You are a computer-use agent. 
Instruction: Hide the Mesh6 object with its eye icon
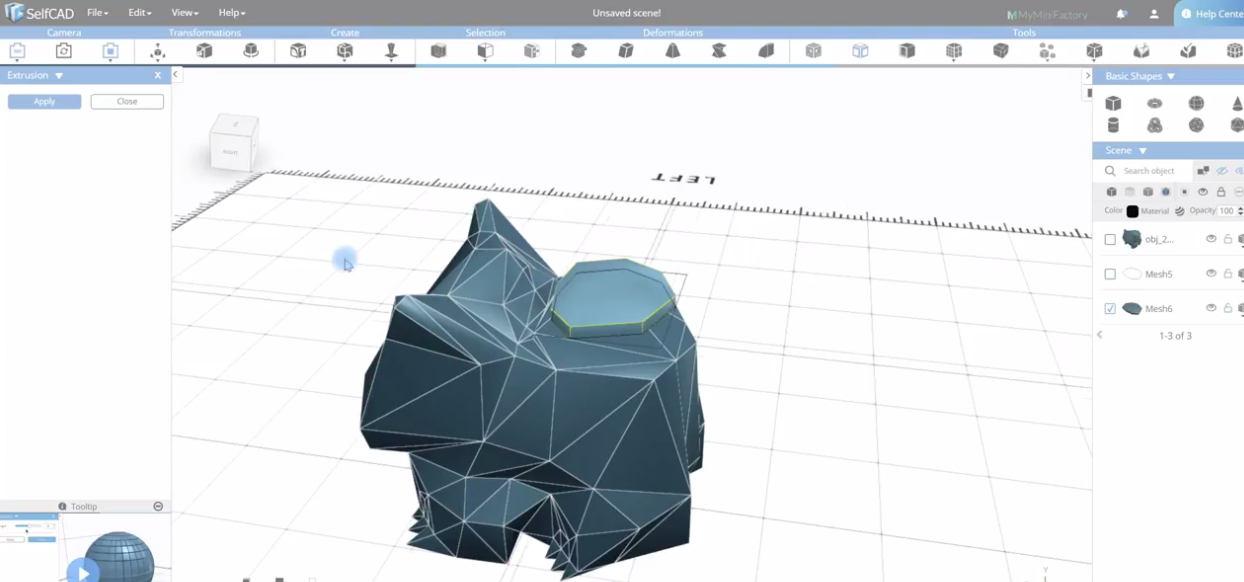coord(1211,308)
